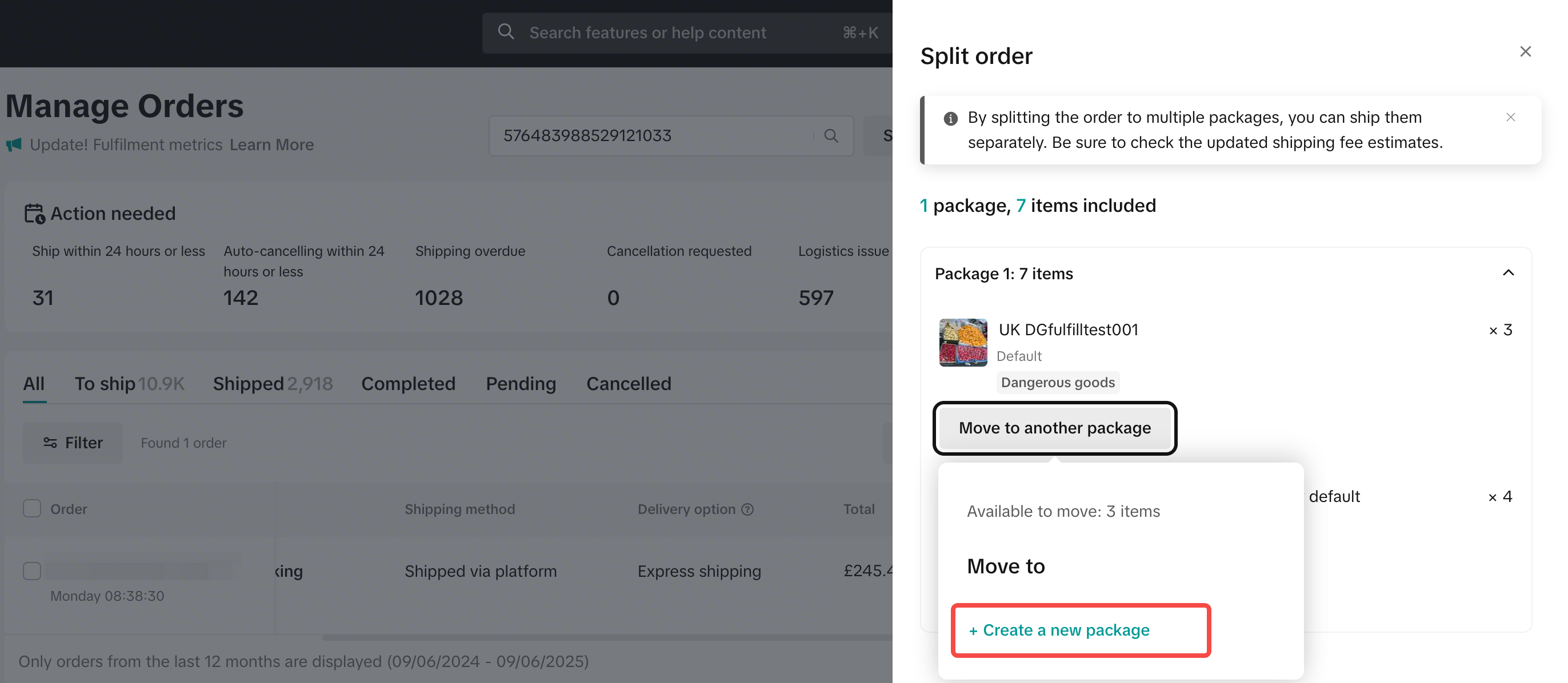
Task: Dismiss the splitting info banner
Action: 1510,118
